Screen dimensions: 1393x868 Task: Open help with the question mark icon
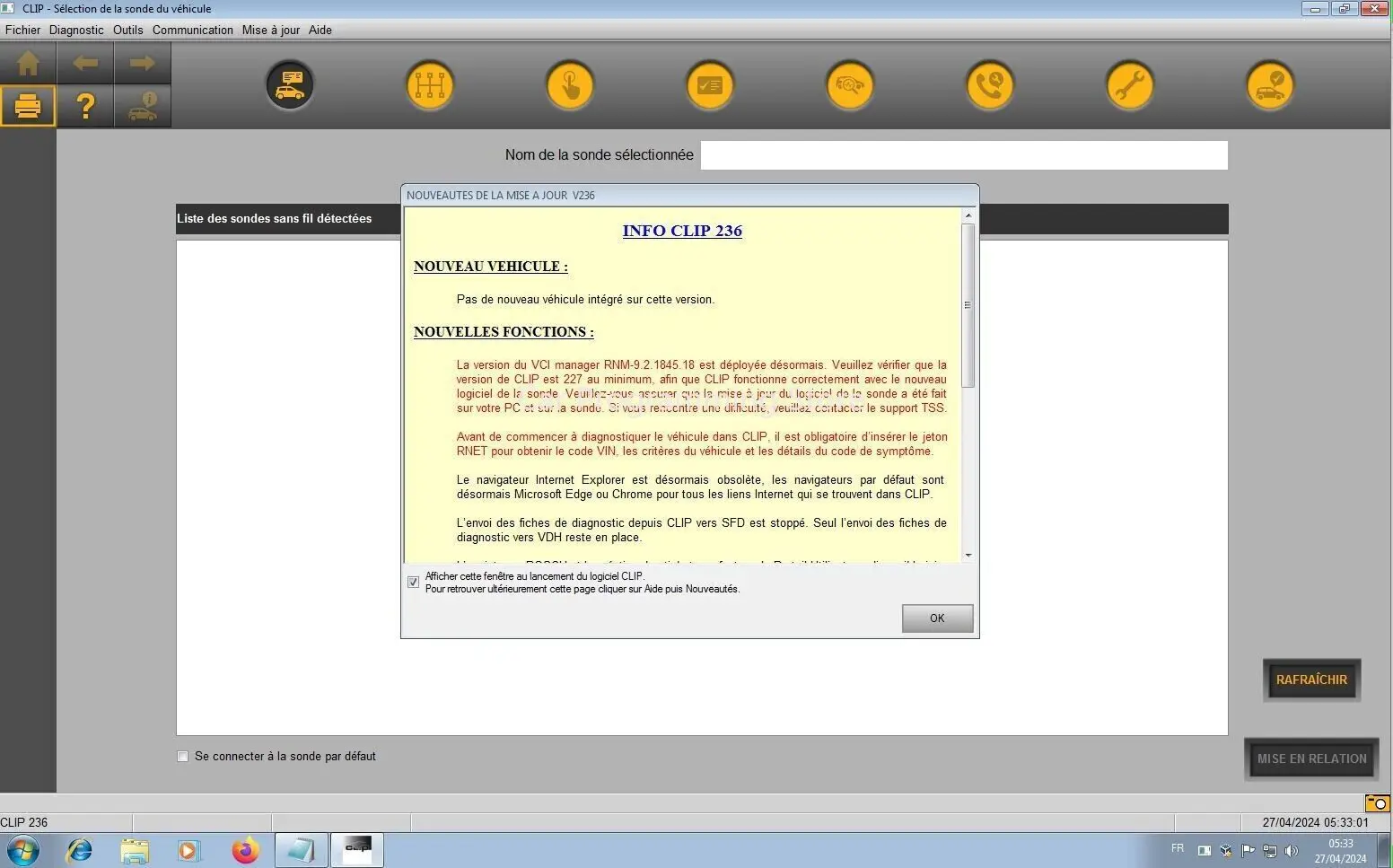click(x=85, y=106)
